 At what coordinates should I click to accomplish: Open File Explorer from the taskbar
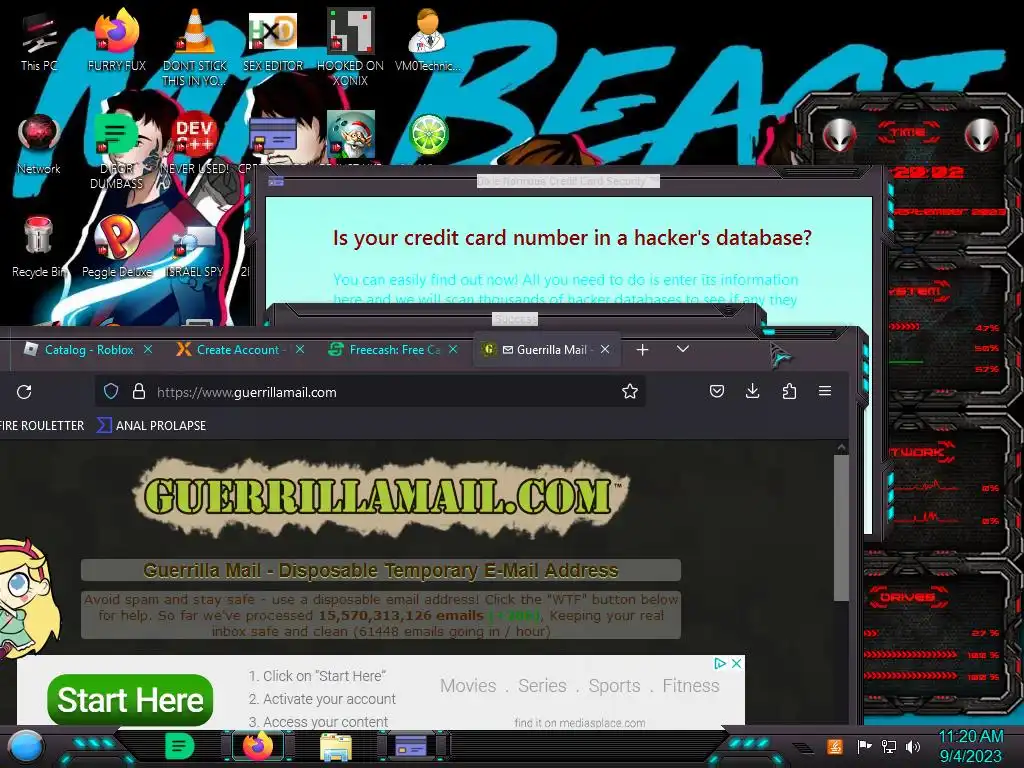[336, 746]
